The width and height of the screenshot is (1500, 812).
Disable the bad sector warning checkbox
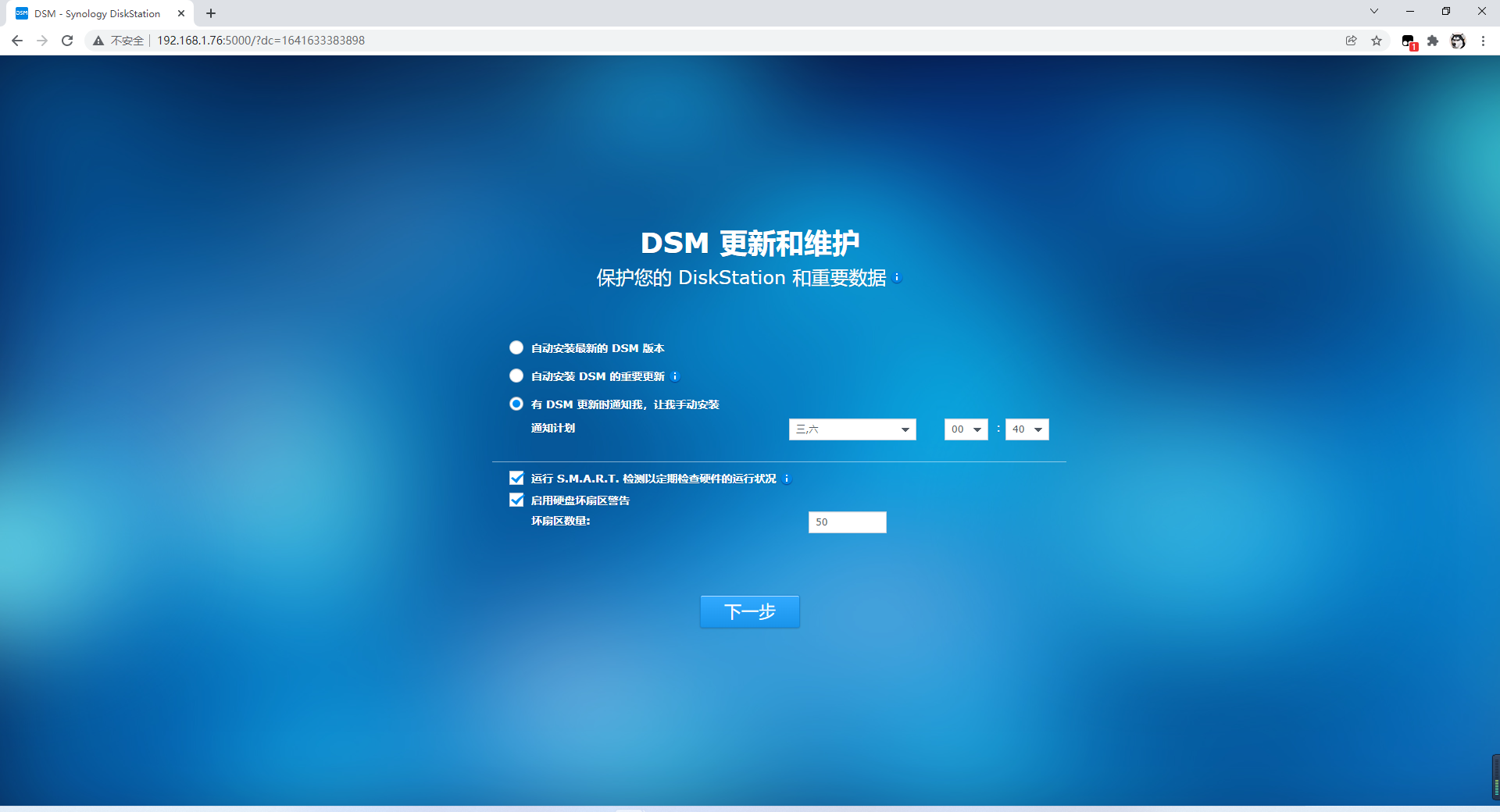click(516, 500)
